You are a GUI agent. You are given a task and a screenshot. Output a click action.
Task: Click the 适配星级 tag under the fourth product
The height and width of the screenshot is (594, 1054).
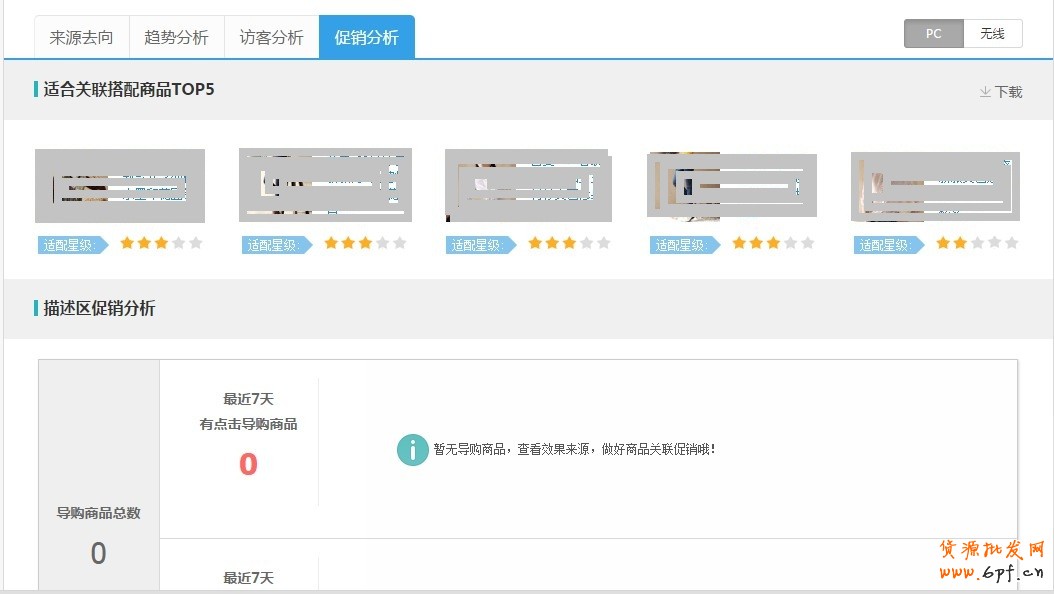[687, 243]
